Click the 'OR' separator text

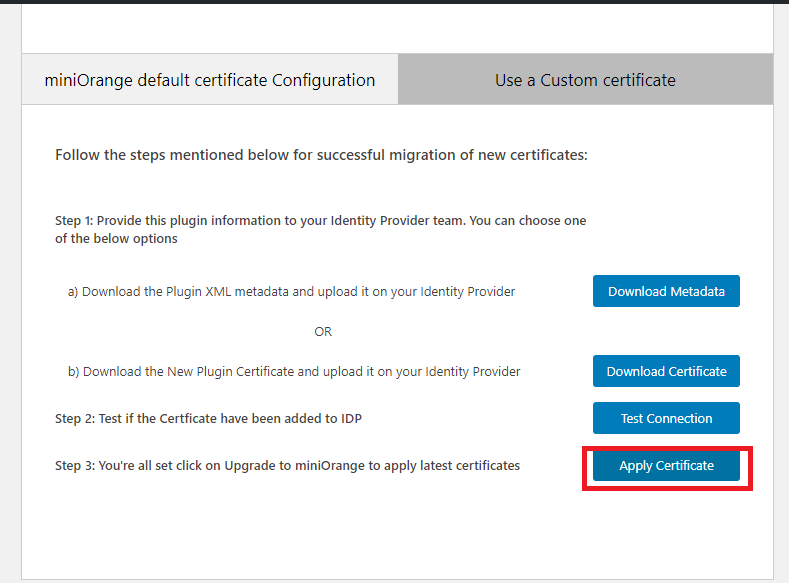[x=323, y=331]
